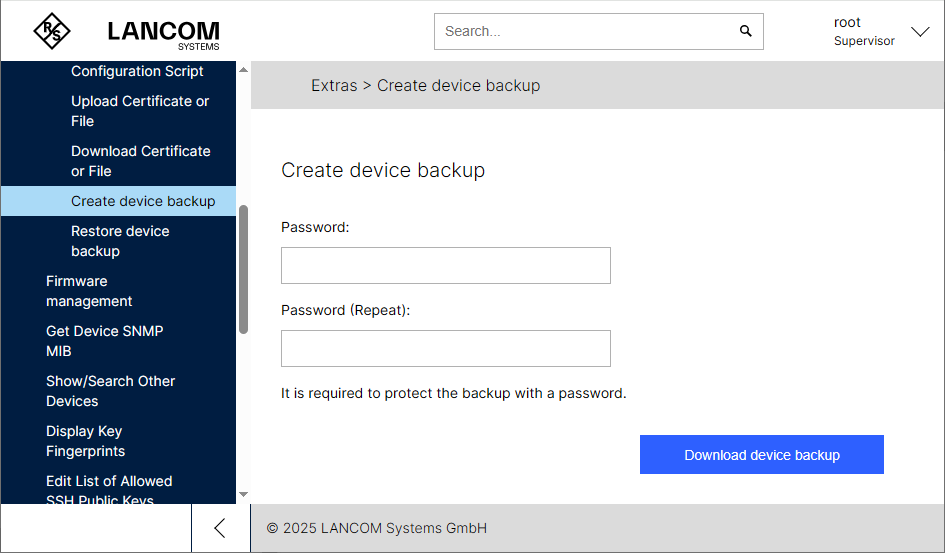Open Configuration Script in the sidebar

tap(137, 71)
